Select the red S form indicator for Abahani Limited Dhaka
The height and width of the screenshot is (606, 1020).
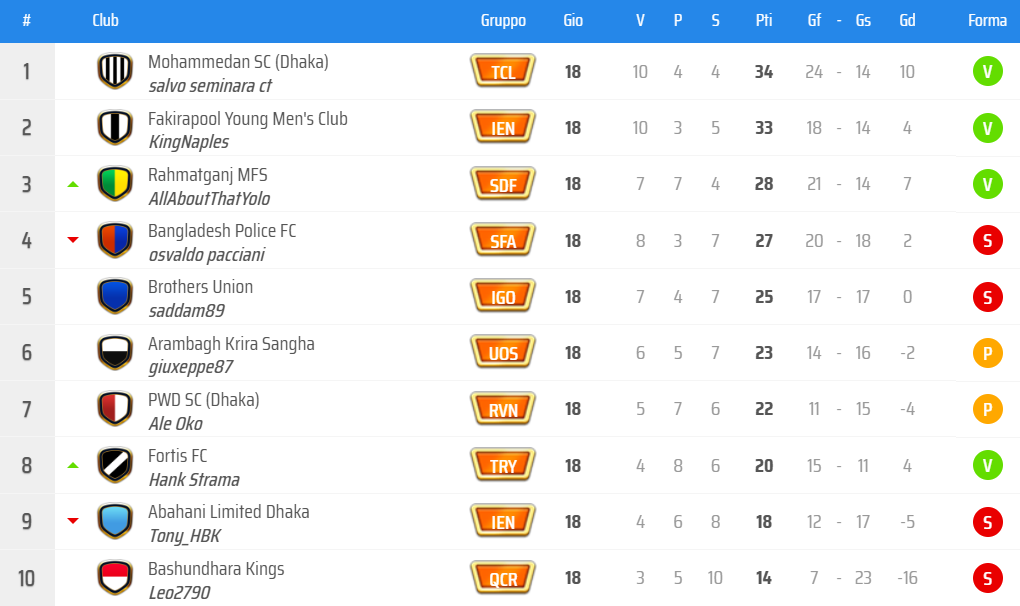[987, 521]
